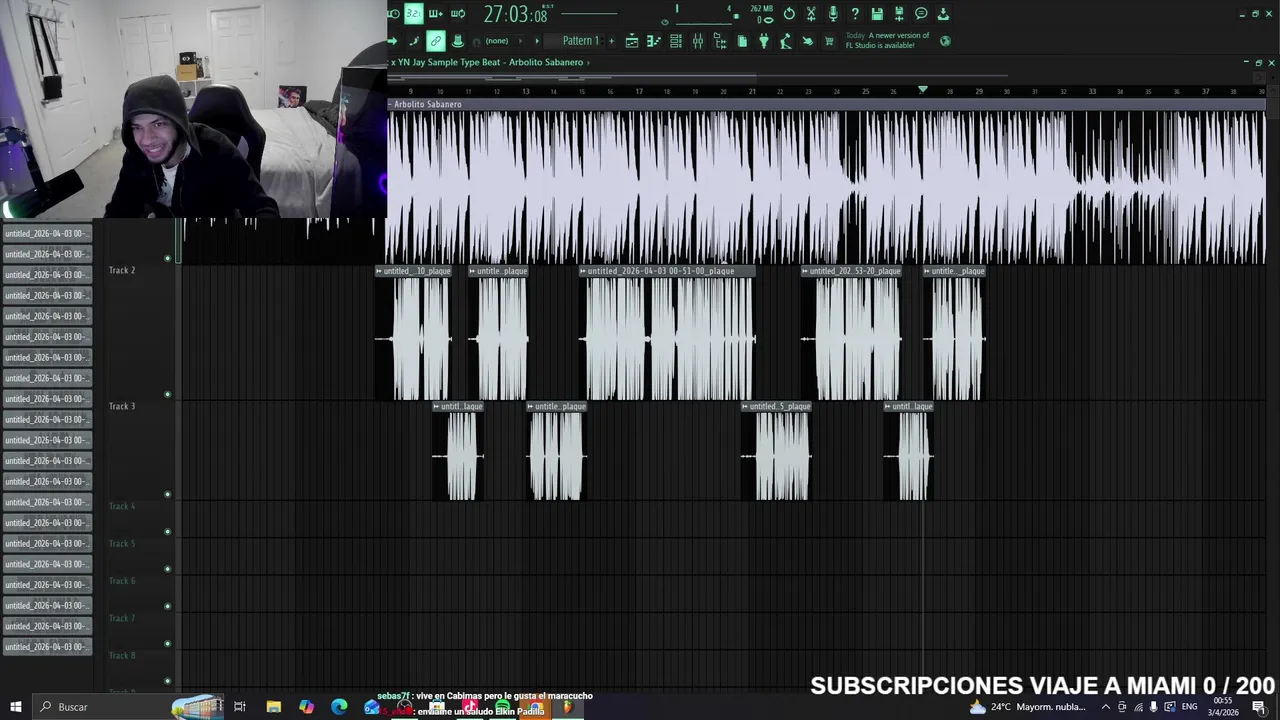Click the headphones icon beside (none)
Screen dimensions: 1280x720
(476, 41)
